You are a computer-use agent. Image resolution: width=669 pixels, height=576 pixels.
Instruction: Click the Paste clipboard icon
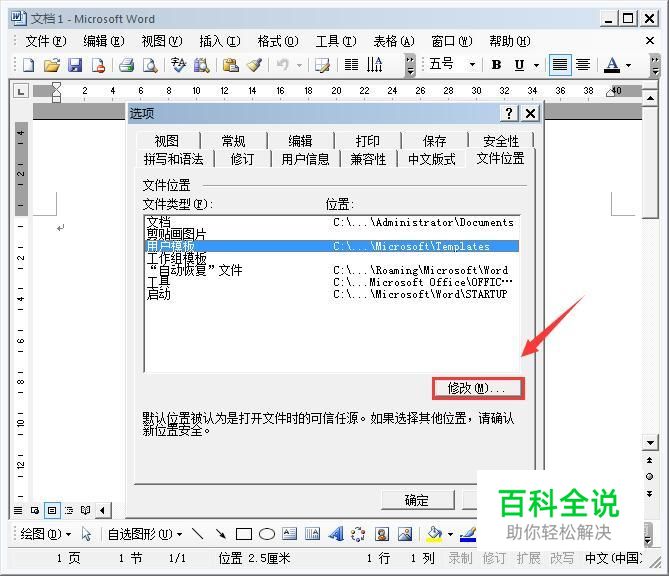[x=230, y=65]
